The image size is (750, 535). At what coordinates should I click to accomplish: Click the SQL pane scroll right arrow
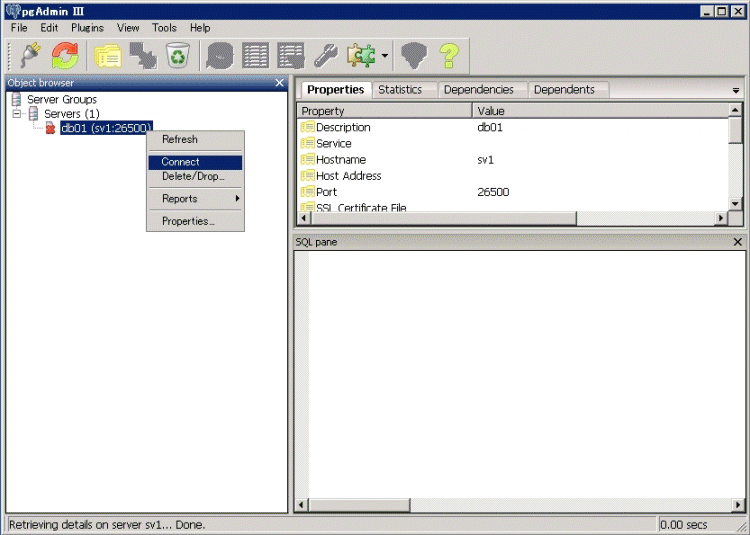[x=738, y=505]
